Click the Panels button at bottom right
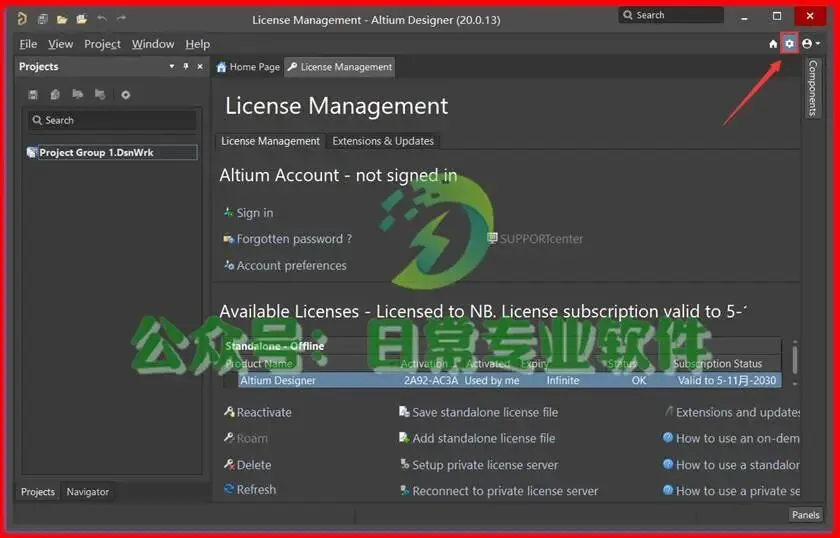Viewport: 840px width, 538px height. pos(805,514)
